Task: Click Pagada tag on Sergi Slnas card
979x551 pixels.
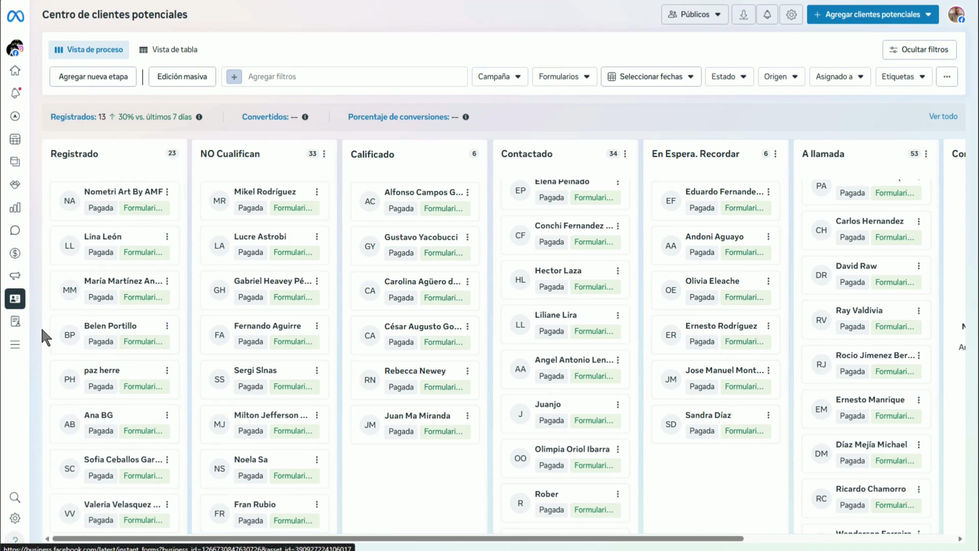Action: [x=250, y=387]
